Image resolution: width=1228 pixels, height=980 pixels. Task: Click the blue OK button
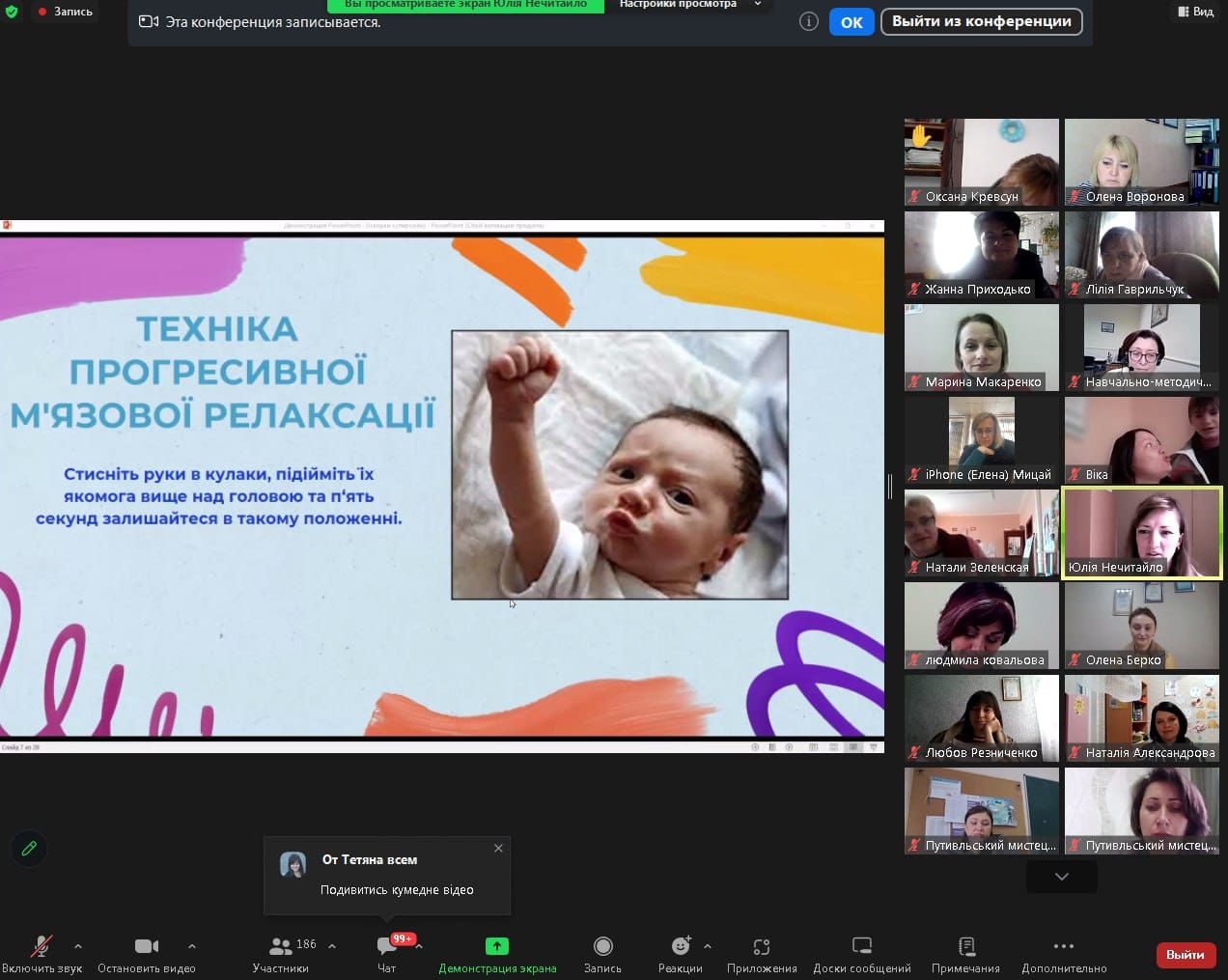point(851,22)
